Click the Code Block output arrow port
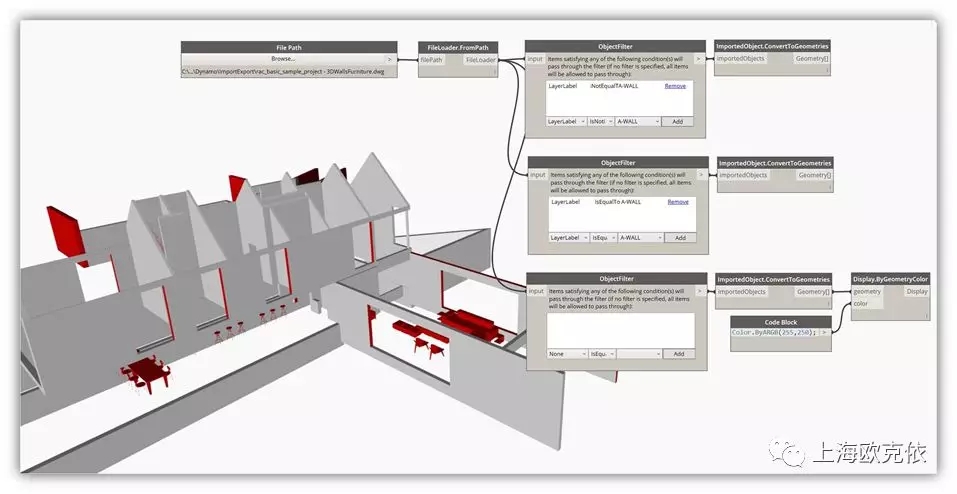 pyautogui.click(x=824, y=332)
